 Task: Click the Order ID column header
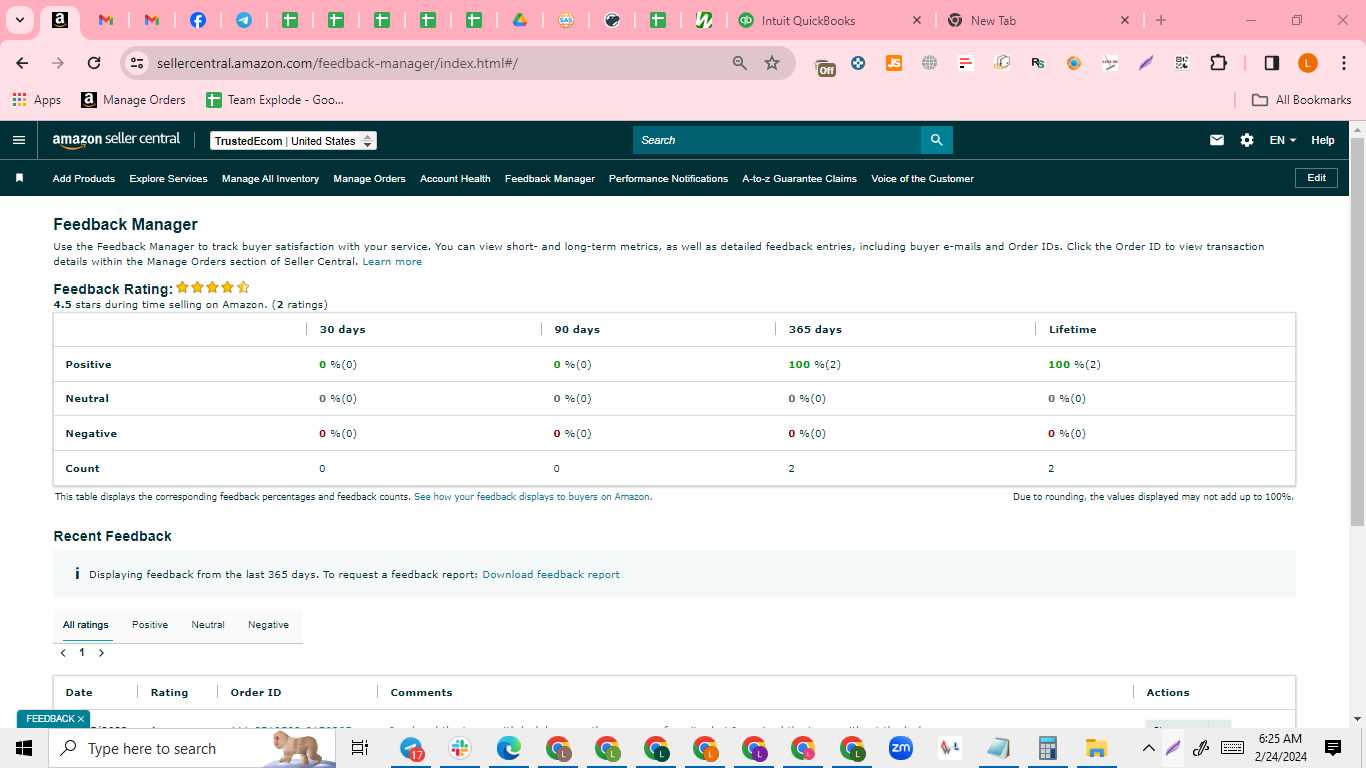pyautogui.click(x=256, y=692)
